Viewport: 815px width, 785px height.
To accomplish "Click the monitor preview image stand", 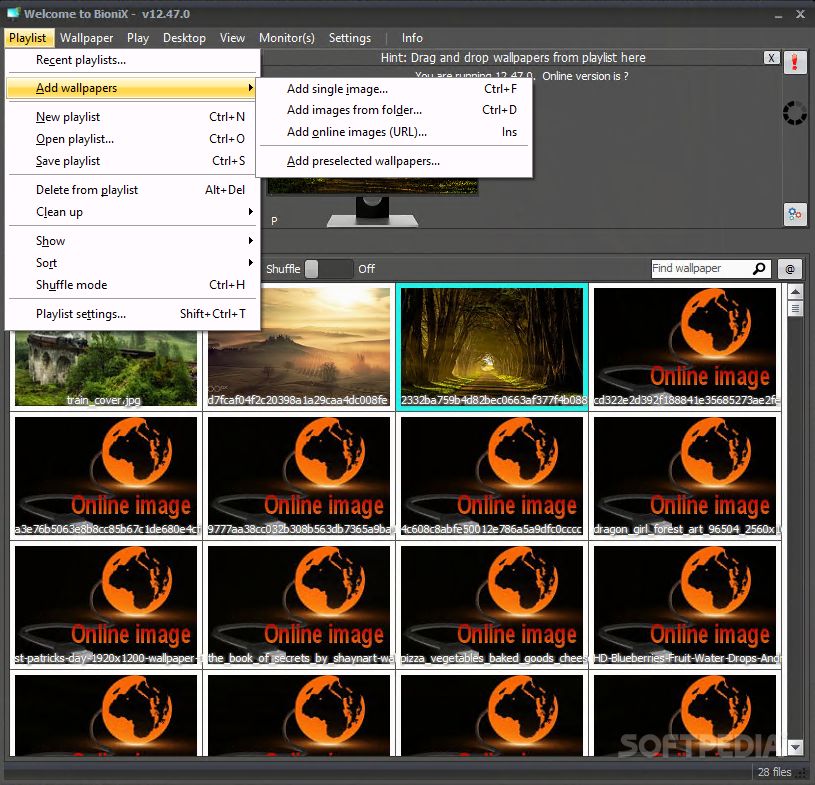I will (372, 212).
